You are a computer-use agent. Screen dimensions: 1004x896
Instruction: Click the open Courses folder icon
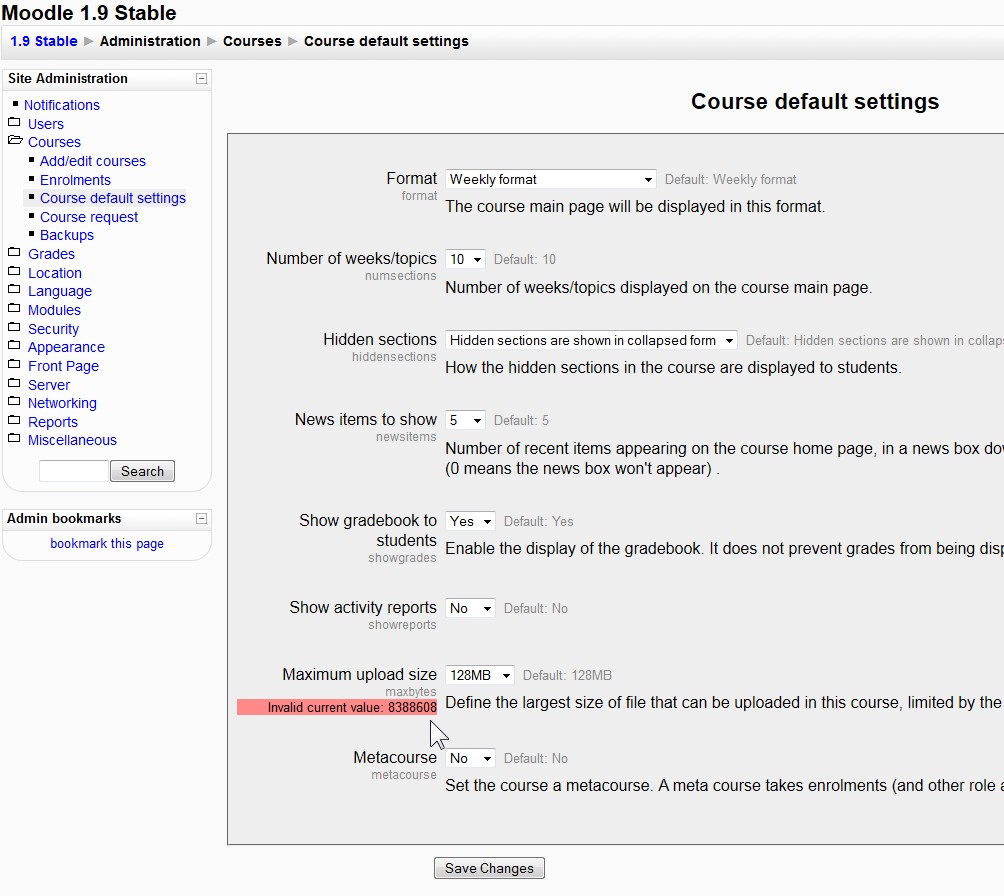click(15, 140)
